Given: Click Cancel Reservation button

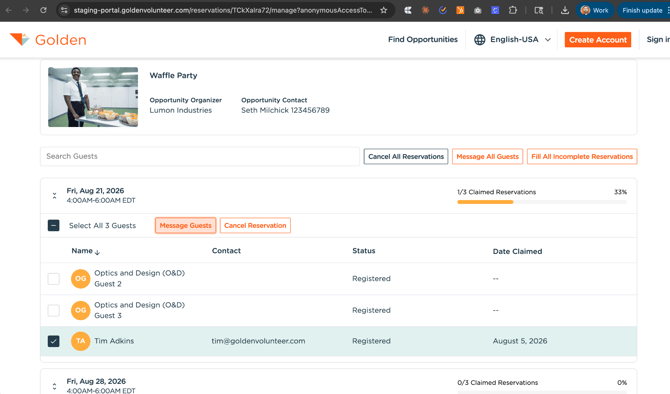Looking at the screenshot, I should [x=255, y=226].
